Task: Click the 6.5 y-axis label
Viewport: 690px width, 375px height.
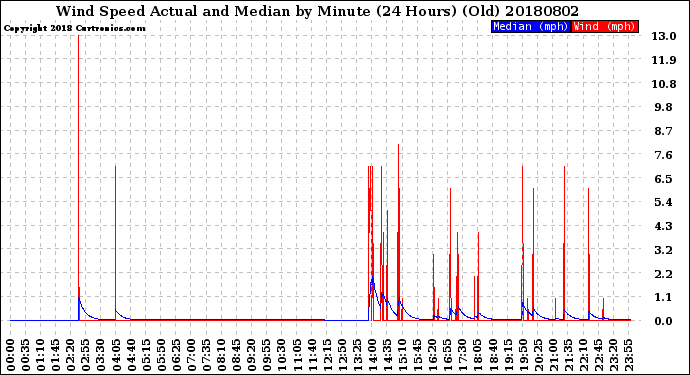Action: coord(664,179)
